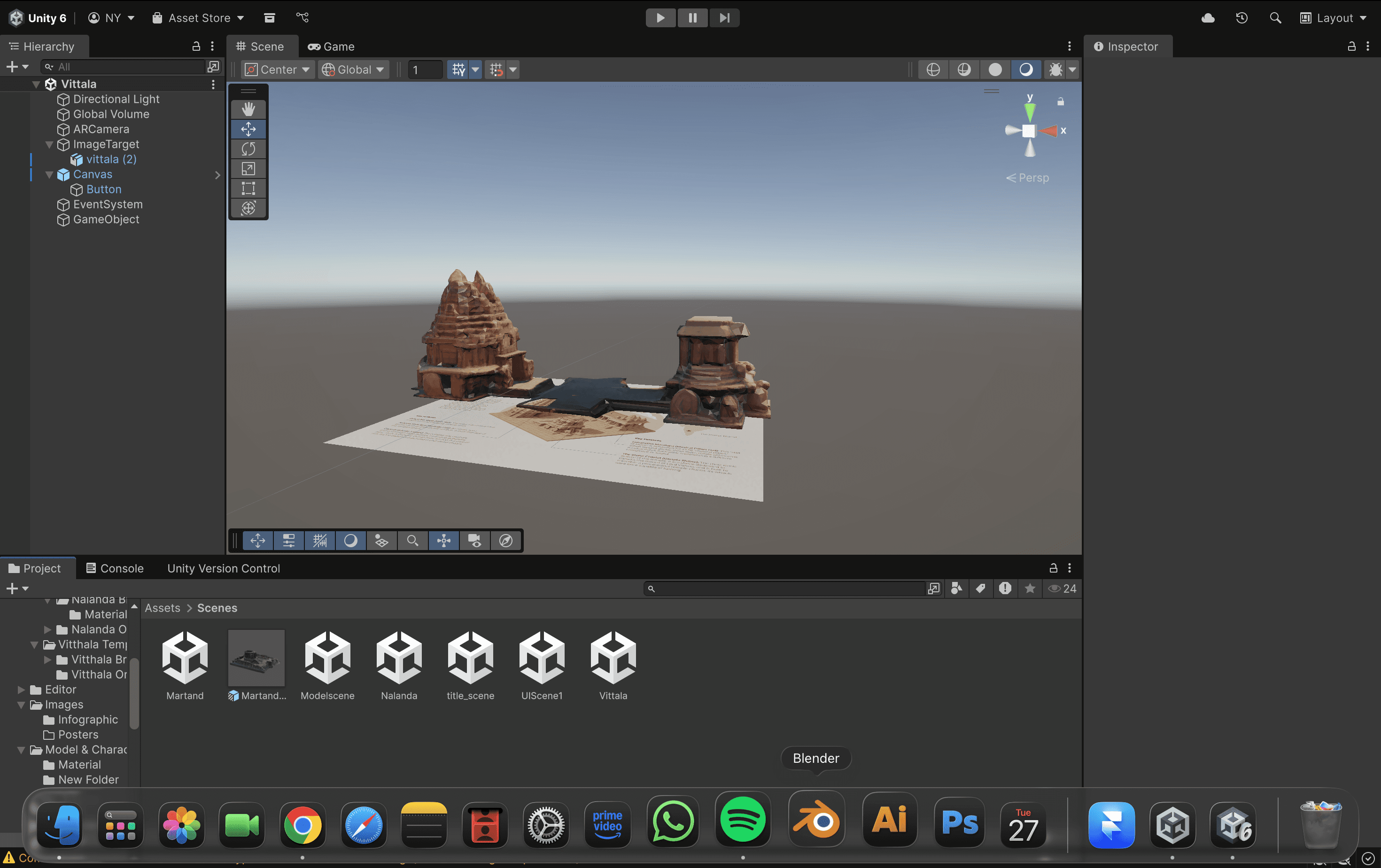Open the Asset Store menu
Viewport: 1381px width, 868px height.
(198, 18)
